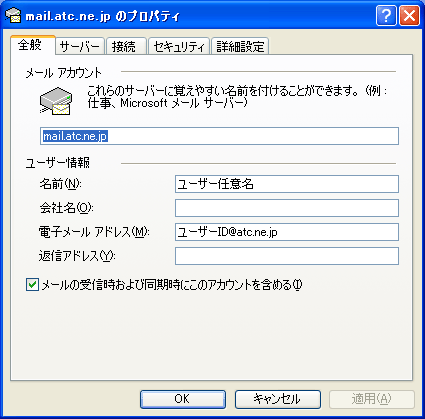Open the 接続 tab
Viewport: 425px width, 419px height.
(x=126, y=46)
